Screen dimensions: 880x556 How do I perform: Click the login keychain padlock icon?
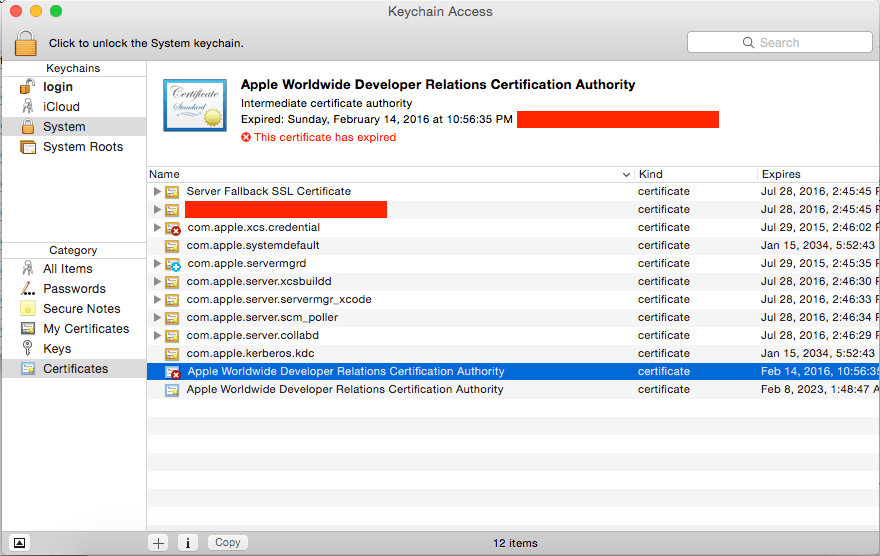click(x=27, y=86)
